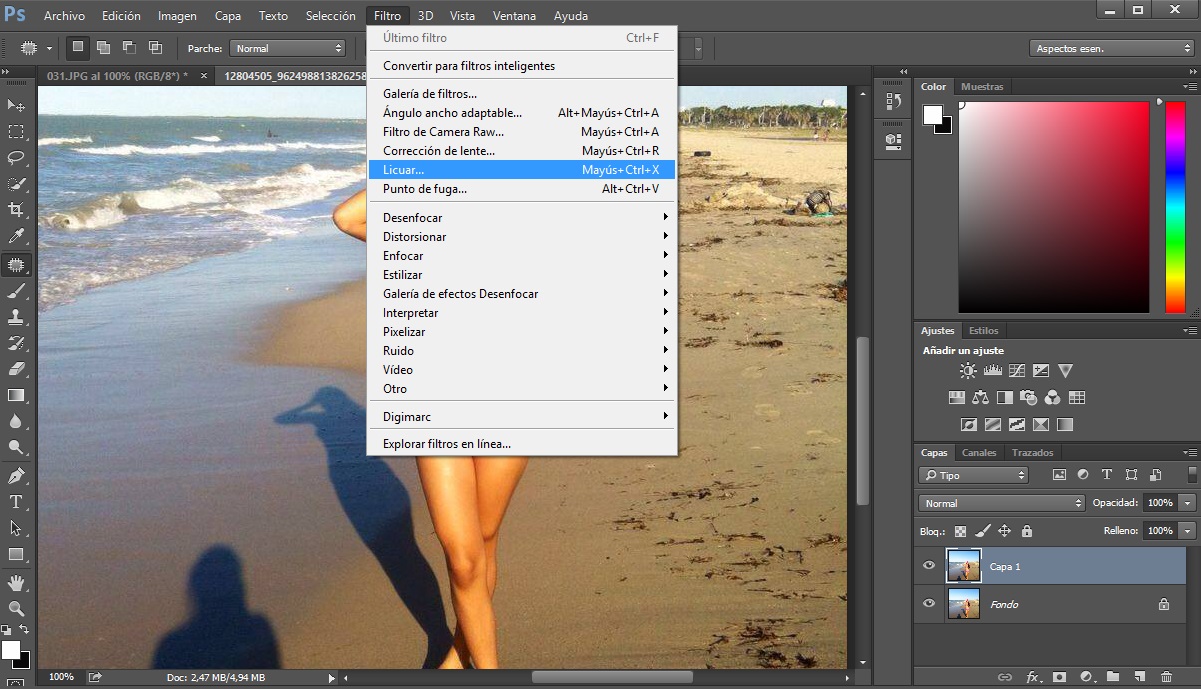This screenshot has height=689, width=1201.
Task: Expand the Distorsionar submenu
Action: (x=522, y=237)
